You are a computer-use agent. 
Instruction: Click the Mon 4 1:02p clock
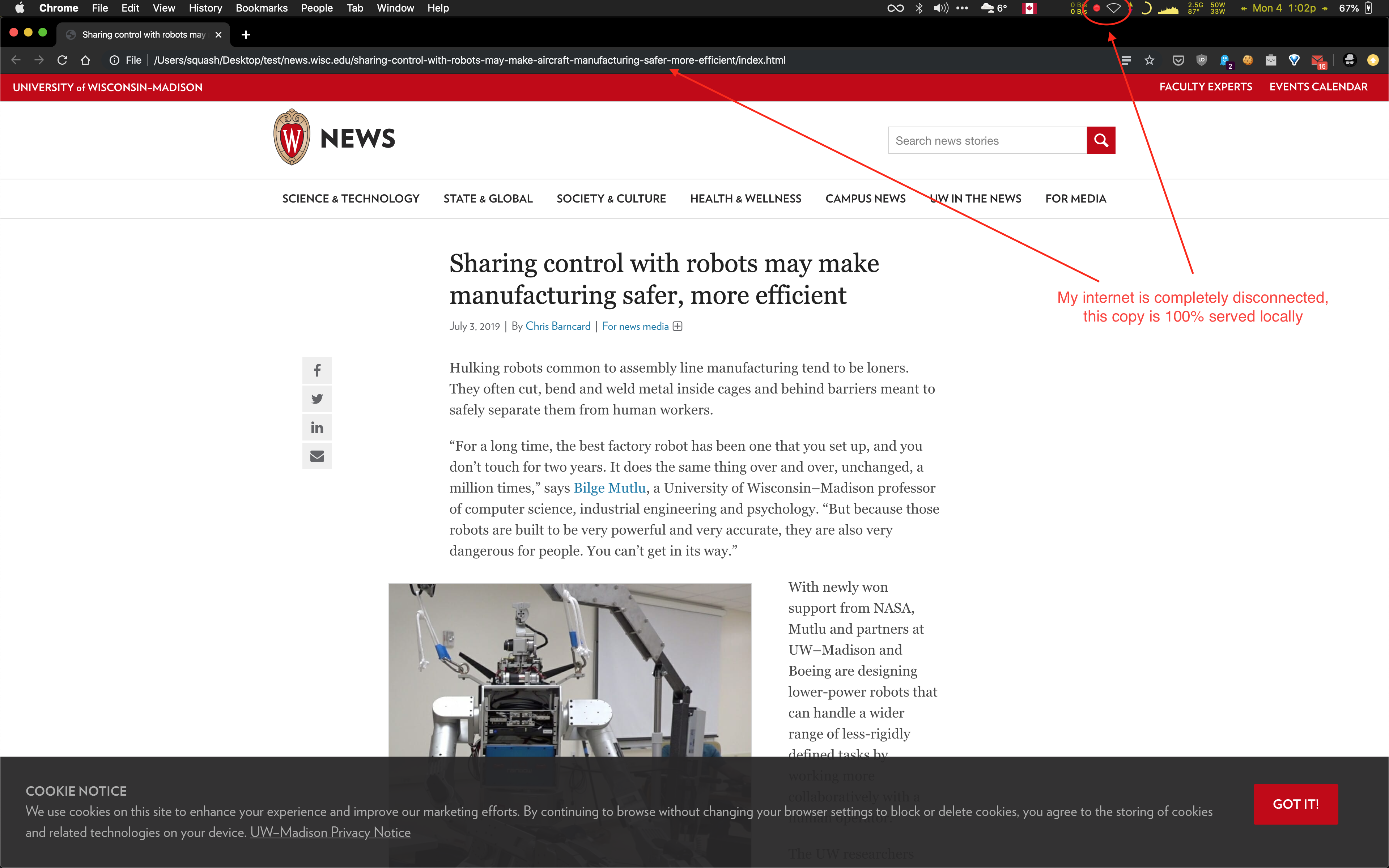(x=1284, y=8)
